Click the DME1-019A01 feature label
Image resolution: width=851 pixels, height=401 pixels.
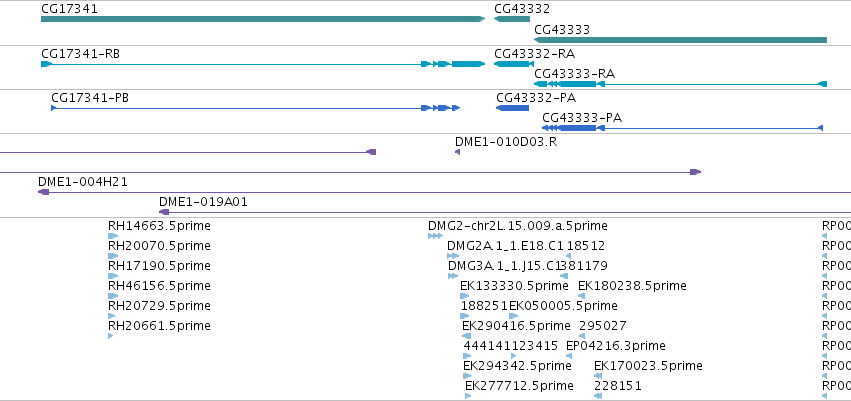pyautogui.click(x=204, y=202)
